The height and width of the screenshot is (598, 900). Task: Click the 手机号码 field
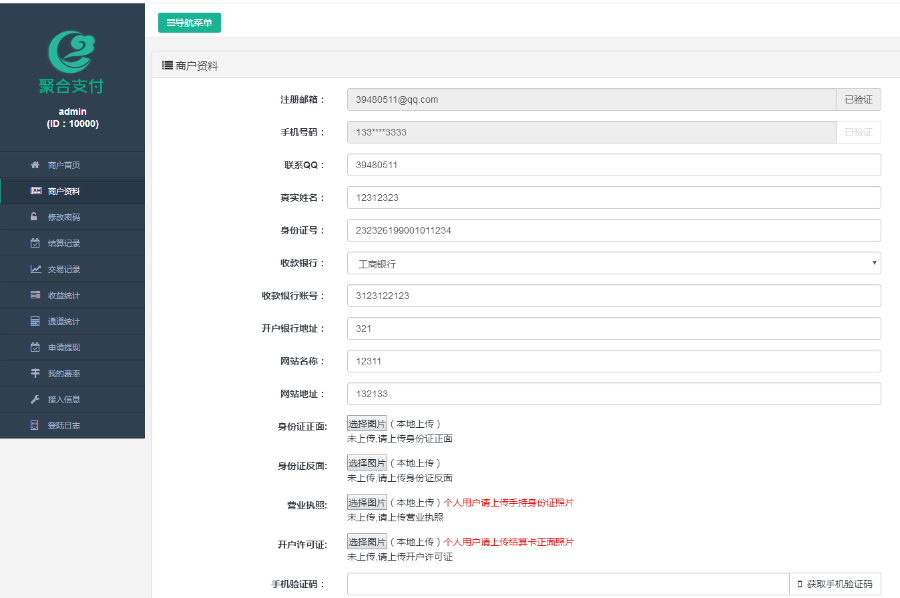[x=591, y=132]
